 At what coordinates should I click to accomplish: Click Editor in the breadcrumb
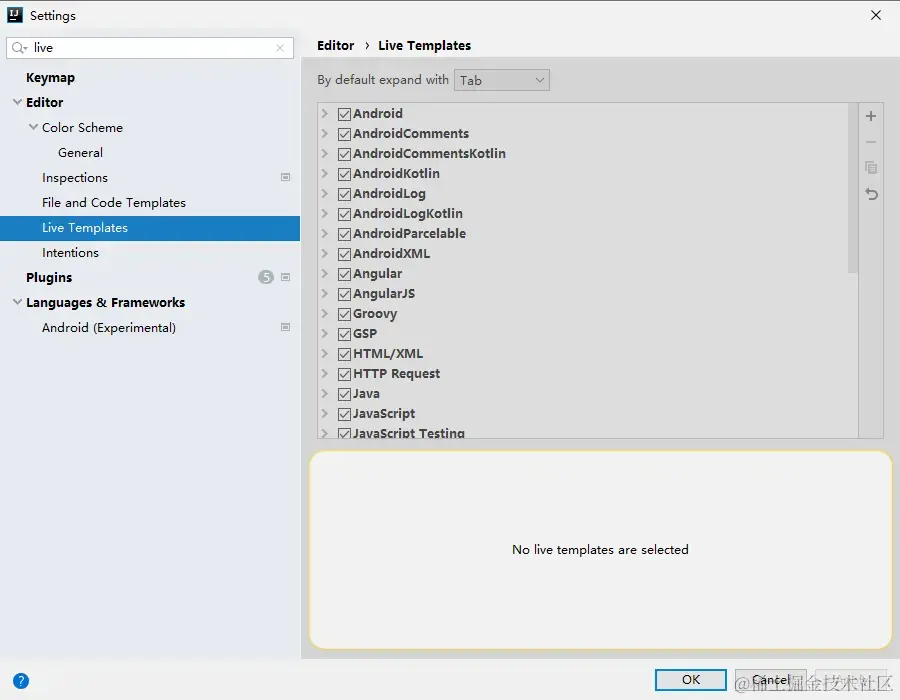[335, 45]
